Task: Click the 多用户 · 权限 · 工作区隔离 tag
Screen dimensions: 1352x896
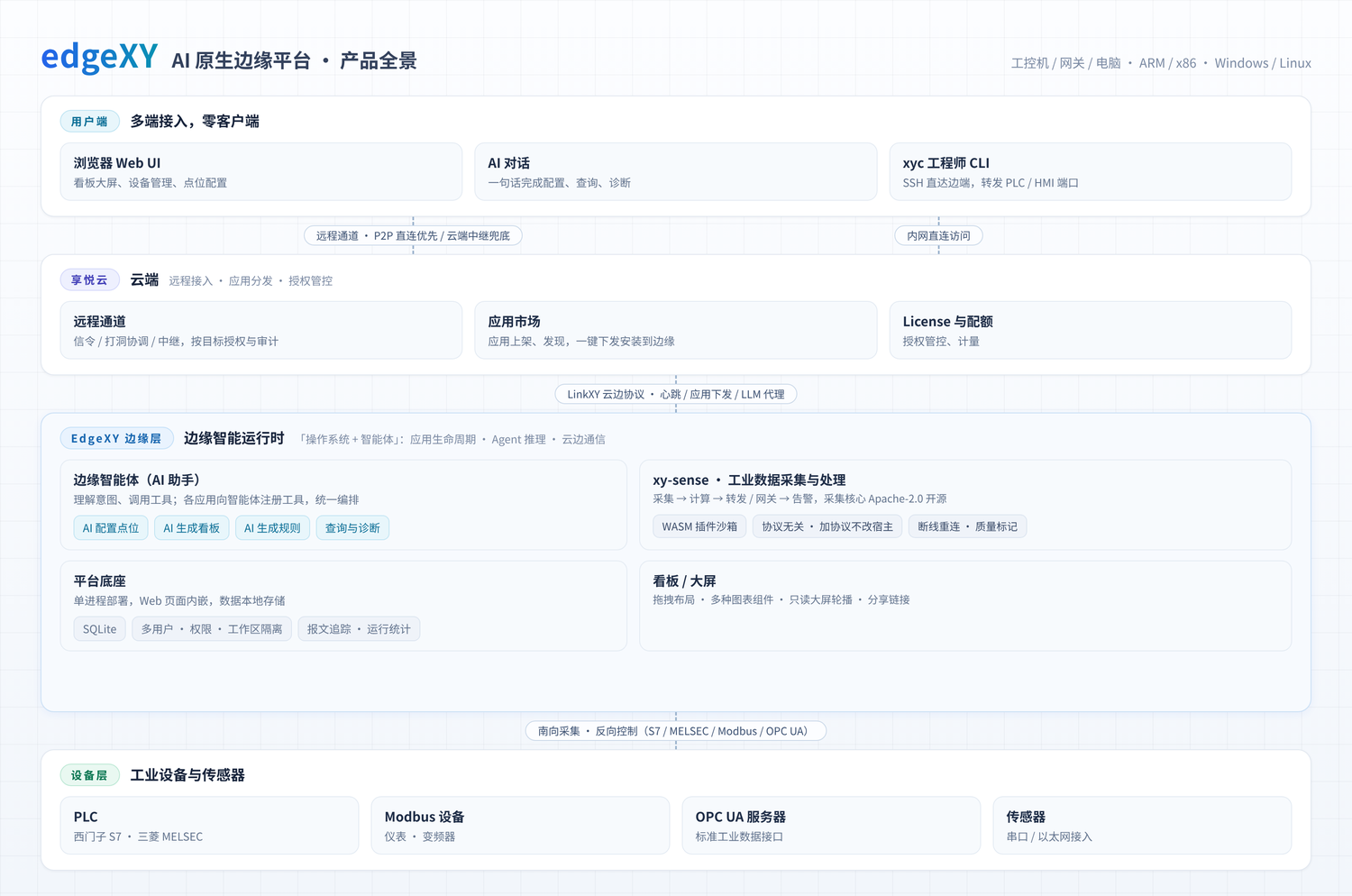Action: [x=212, y=628]
